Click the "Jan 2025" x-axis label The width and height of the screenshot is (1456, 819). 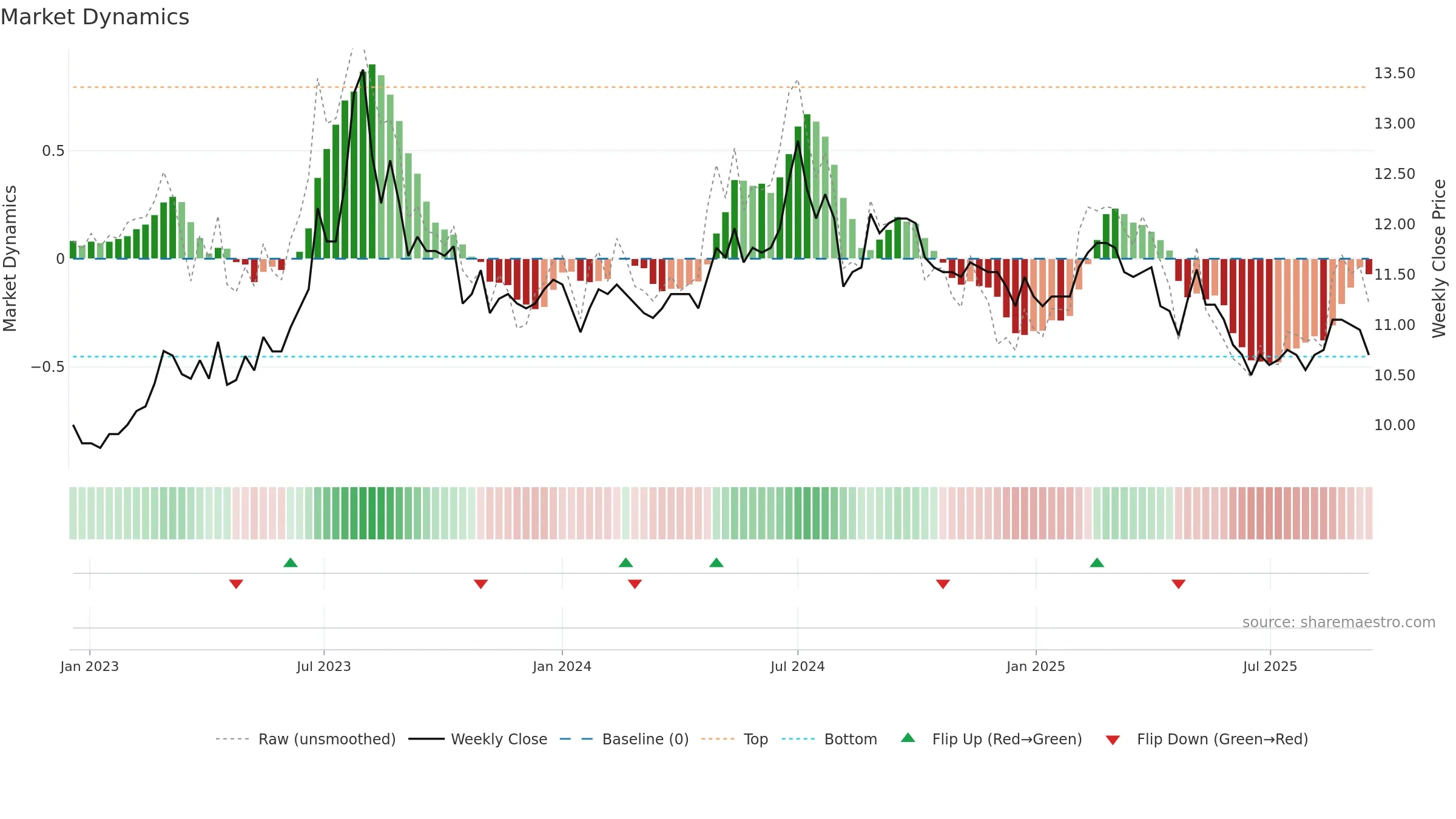pos(1036,666)
